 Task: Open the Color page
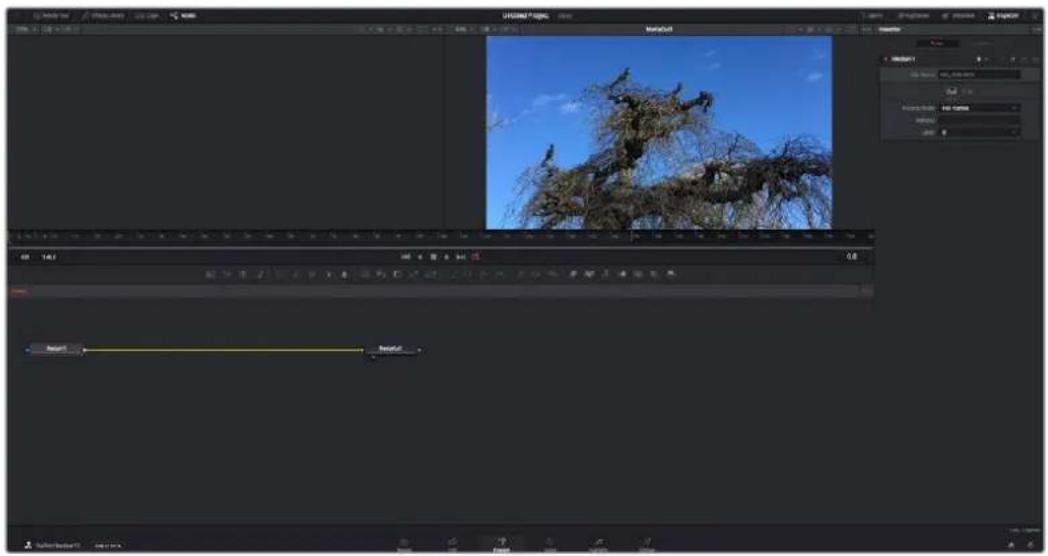point(549,545)
